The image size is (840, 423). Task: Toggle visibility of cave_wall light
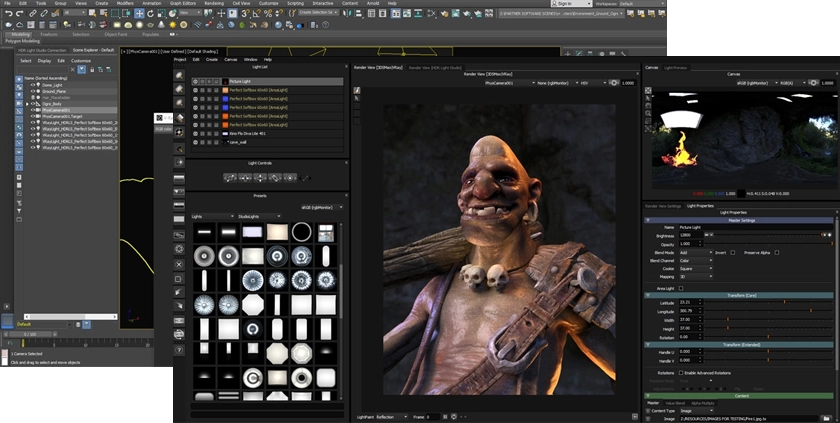click(195, 142)
